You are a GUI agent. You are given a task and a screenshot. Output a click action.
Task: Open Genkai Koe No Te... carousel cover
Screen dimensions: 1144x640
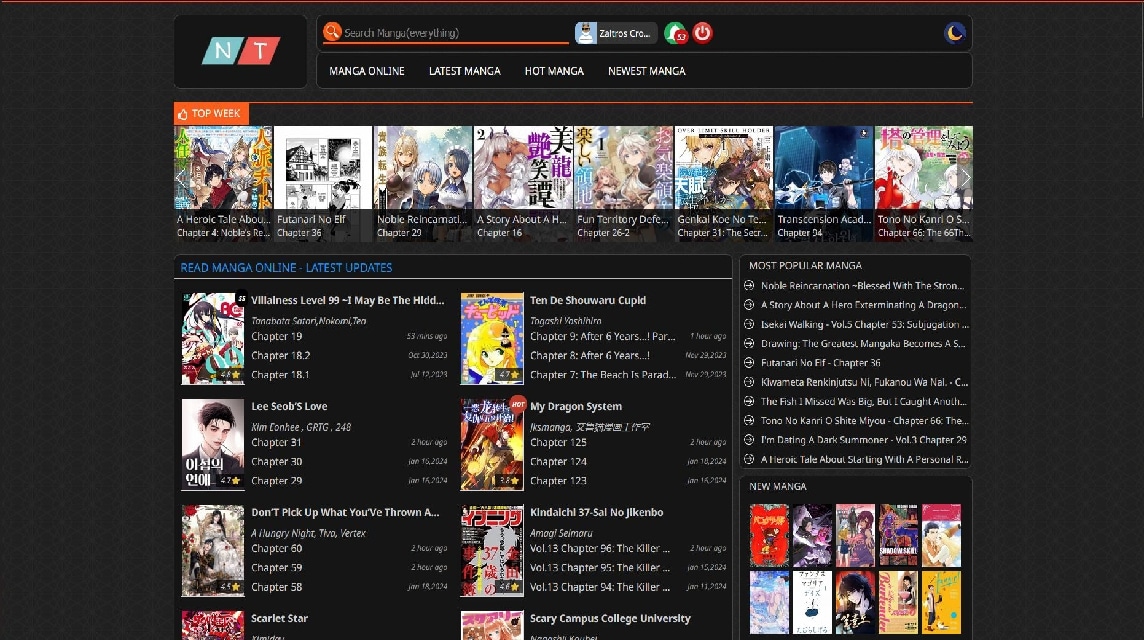(x=723, y=183)
